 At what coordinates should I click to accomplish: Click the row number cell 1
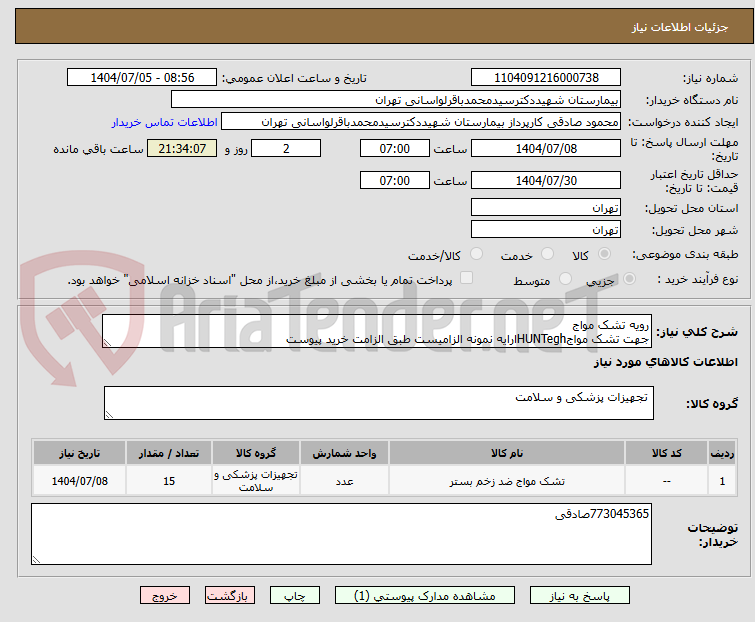[722, 481]
